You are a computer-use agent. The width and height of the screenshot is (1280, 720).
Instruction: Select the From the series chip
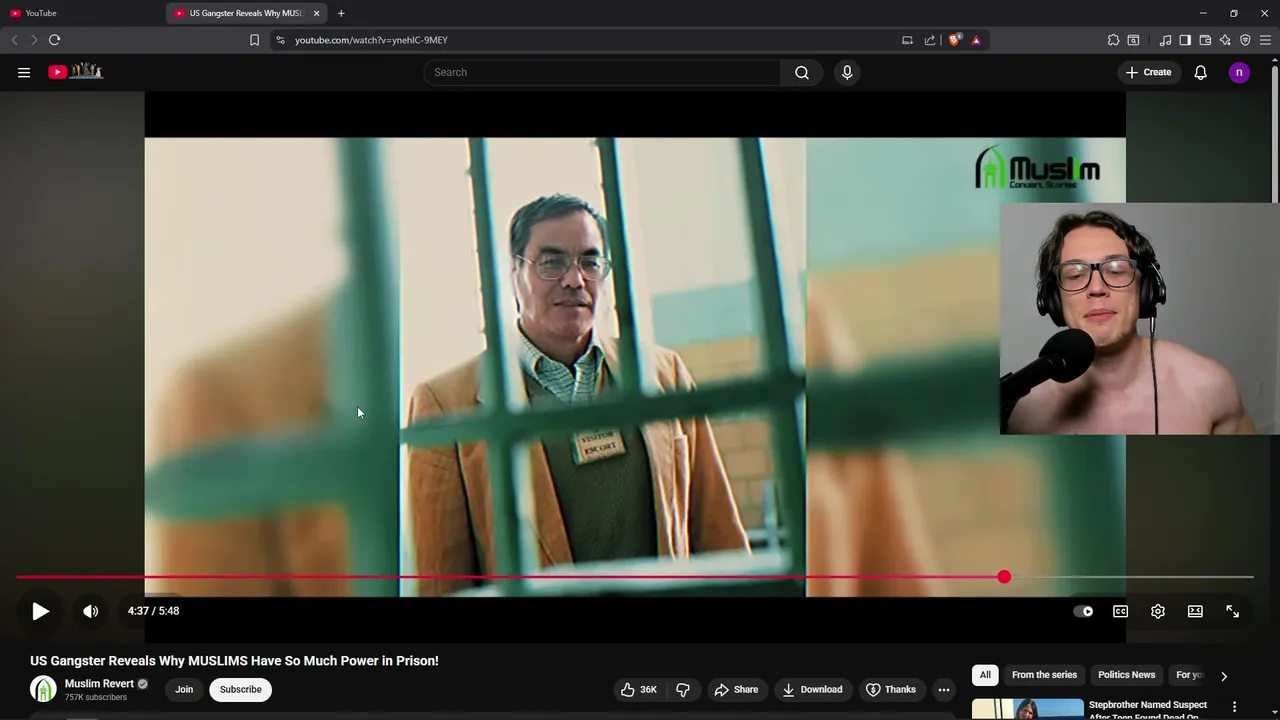coord(1044,675)
